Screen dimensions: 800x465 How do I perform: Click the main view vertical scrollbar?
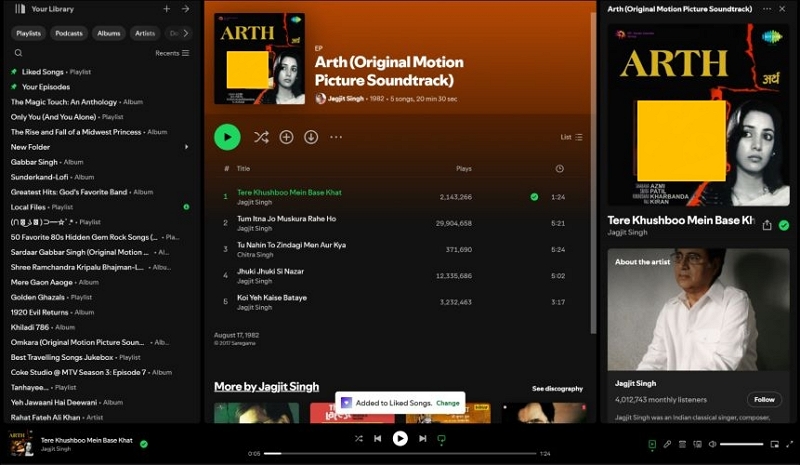coord(593,174)
